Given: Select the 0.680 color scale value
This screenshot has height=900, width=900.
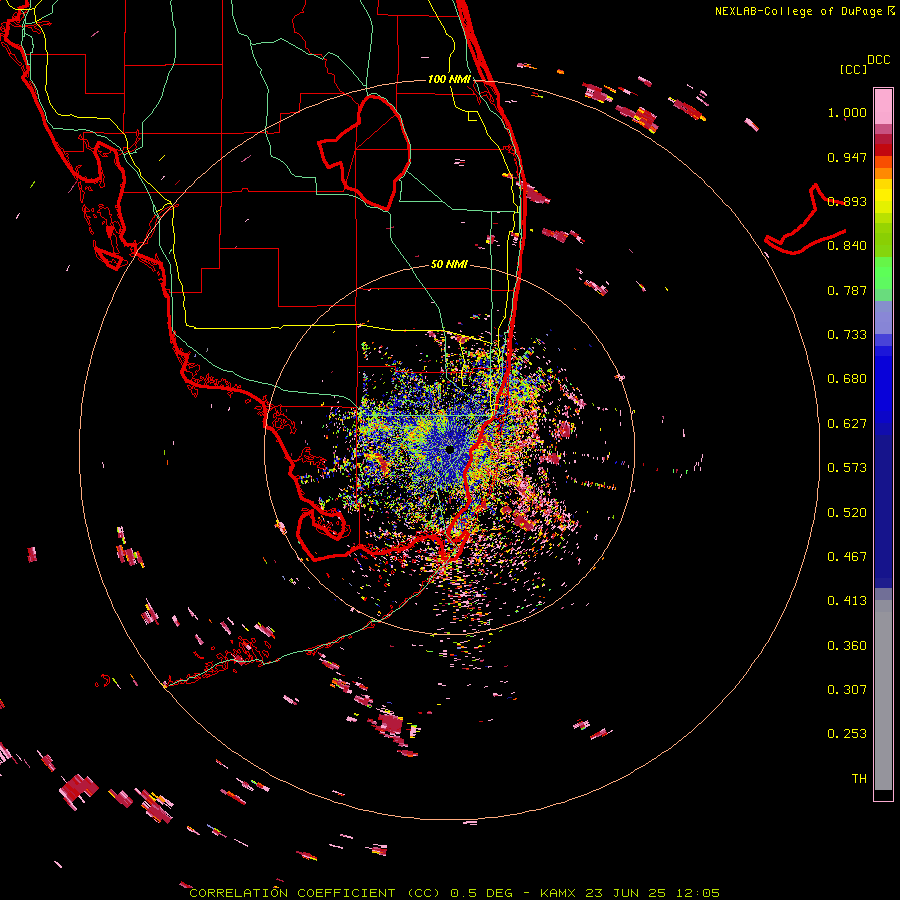Looking at the screenshot, I should tap(847, 379).
